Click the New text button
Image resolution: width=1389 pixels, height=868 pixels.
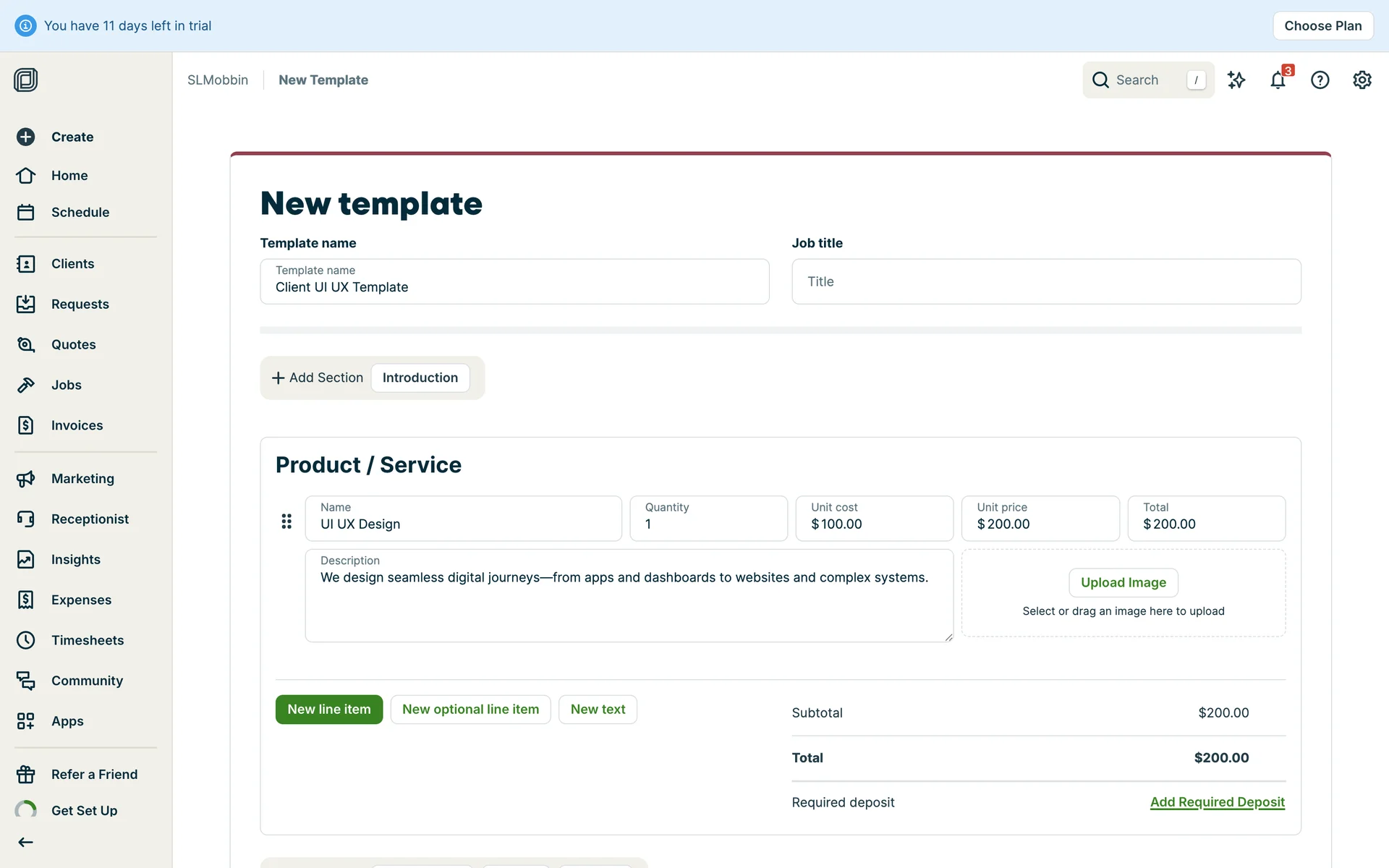click(x=598, y=710)
